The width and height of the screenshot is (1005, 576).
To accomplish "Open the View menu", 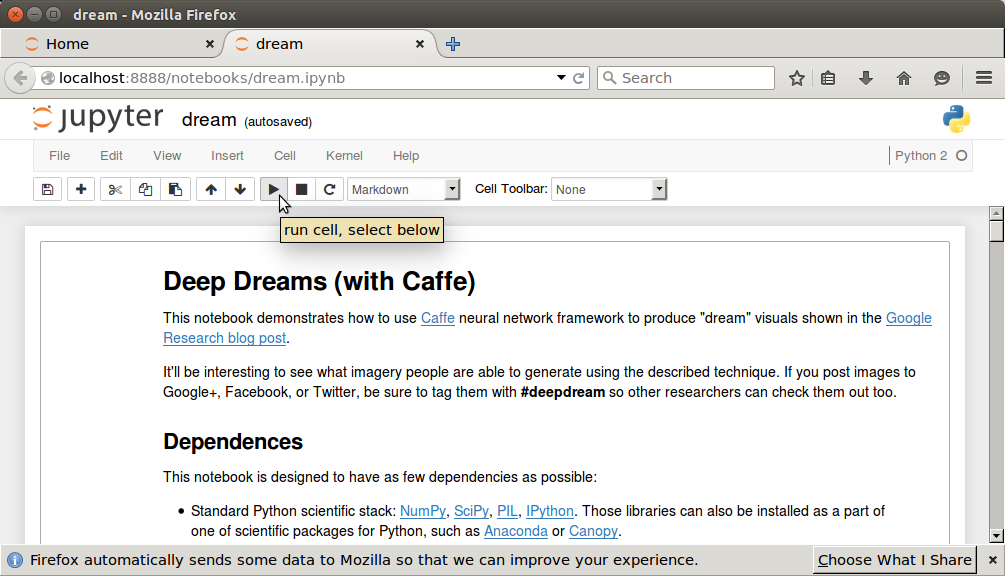I will [x=167, y=156].
